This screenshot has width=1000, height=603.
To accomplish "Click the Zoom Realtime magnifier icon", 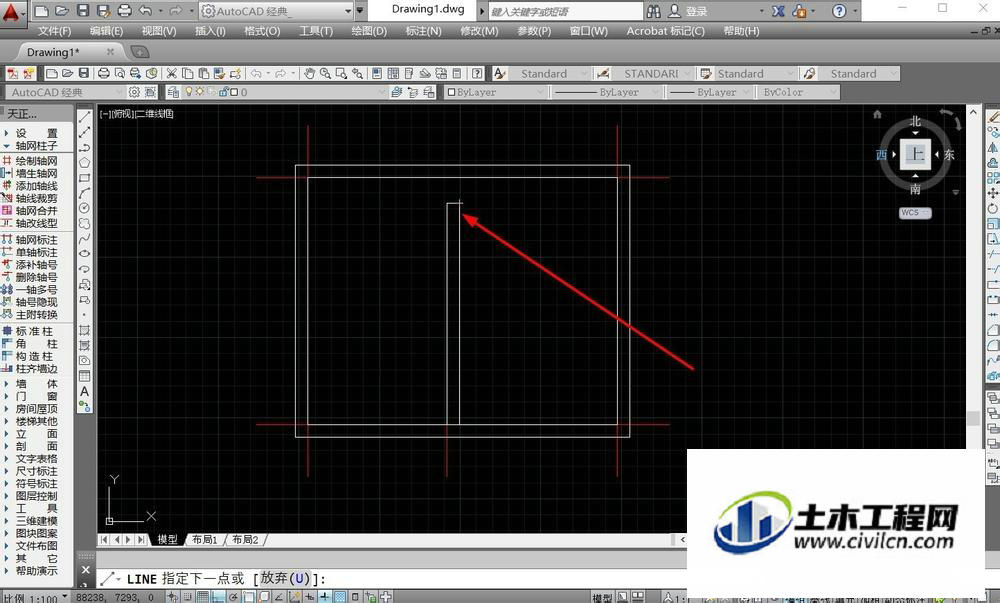I will coord(325,73).
